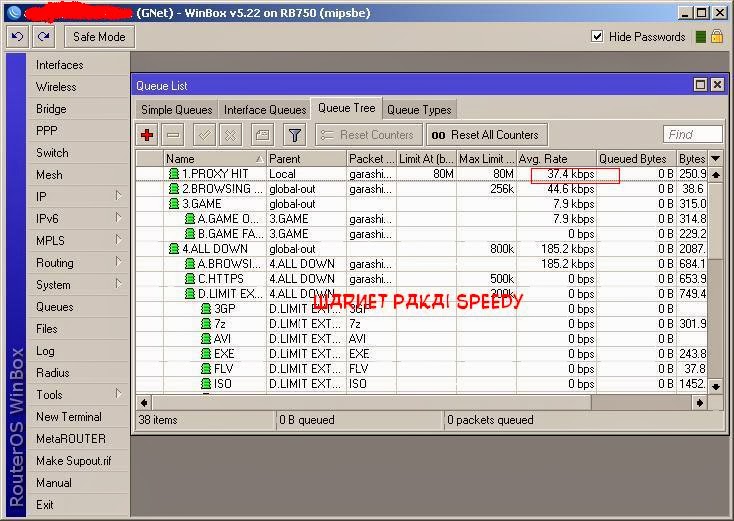Open the filter funnel tool
This screenshot has height=521, width=734.
pos(294,135)
